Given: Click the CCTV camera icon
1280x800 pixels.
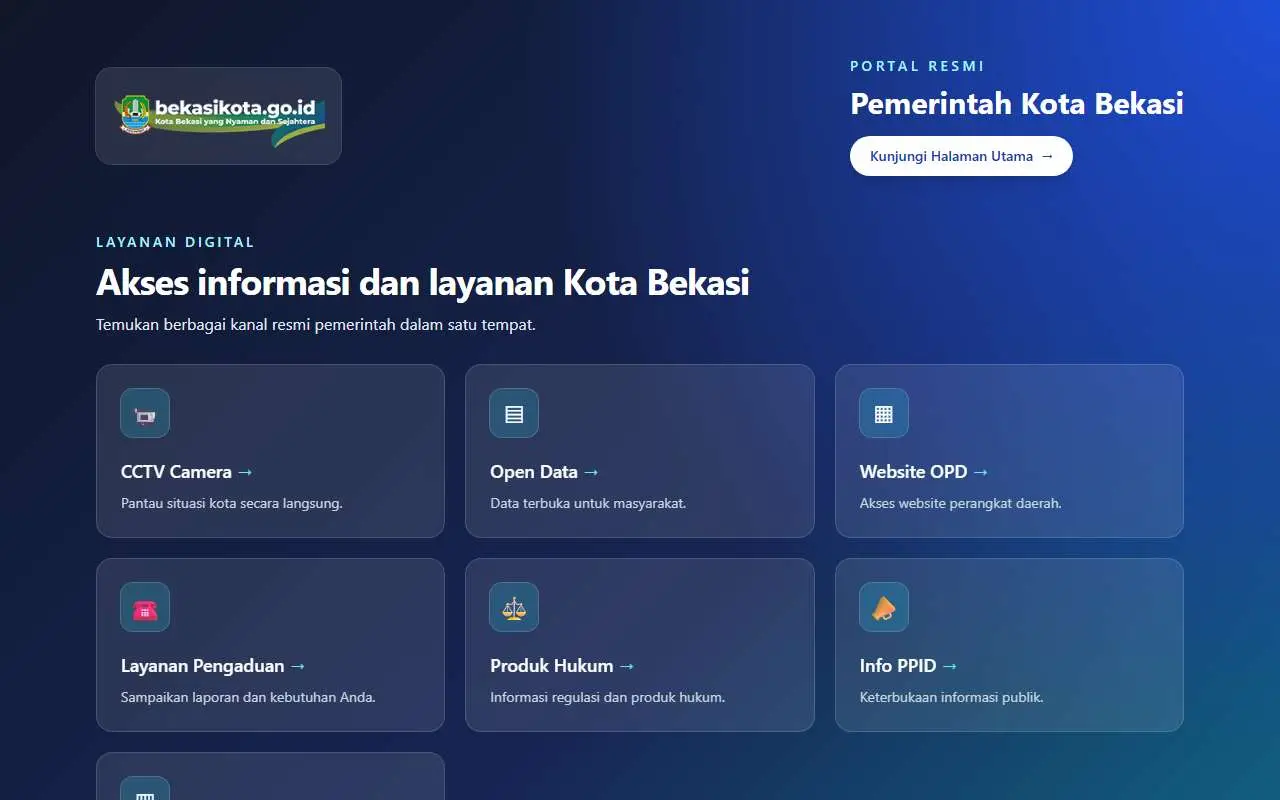Looking at the screenshot, I should pyautogui.click(x=145, y=413).
